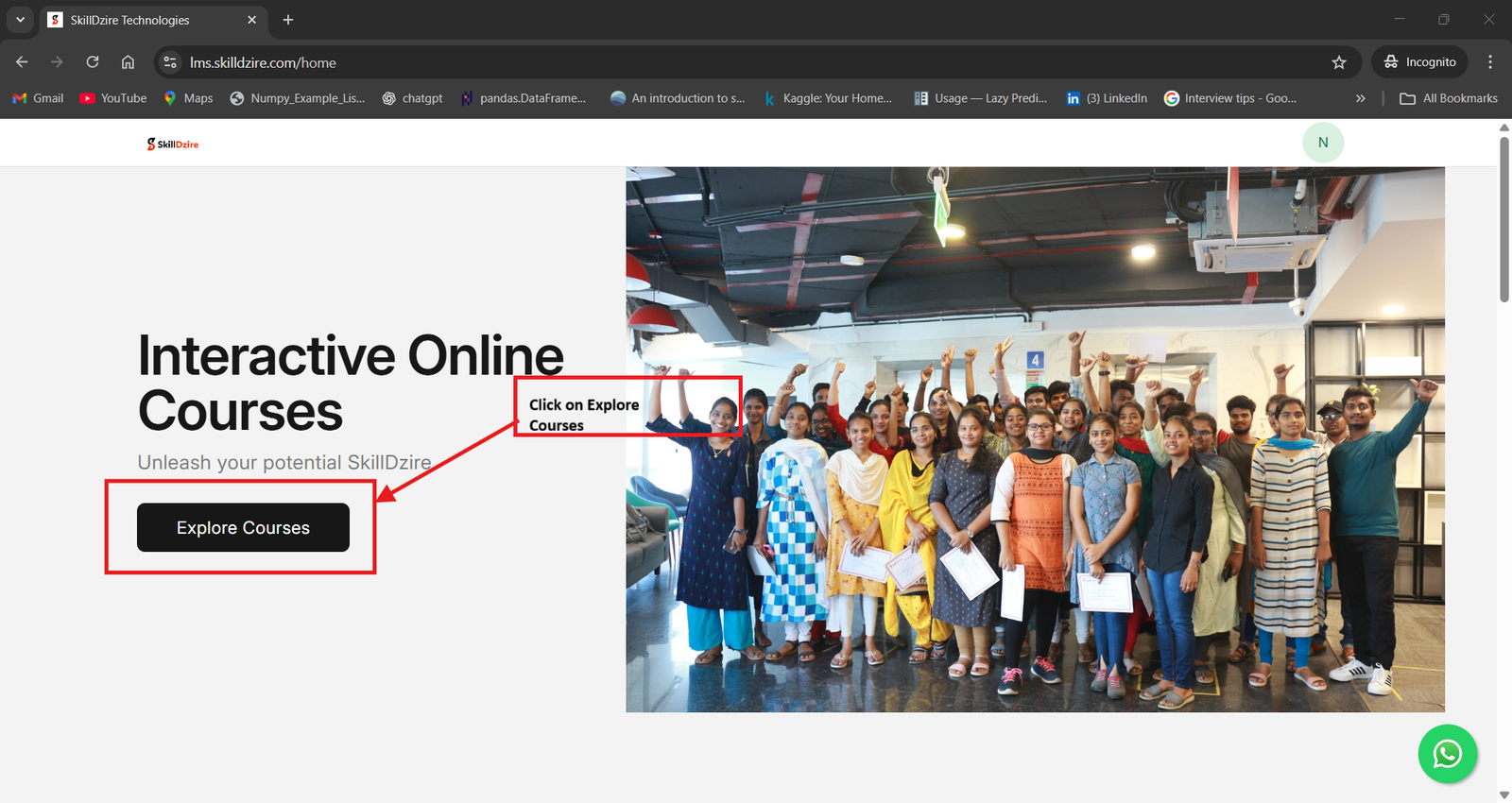1512x803 pixels.
Task: Go back with the browser back arrow
Action: tap(22, 62)
